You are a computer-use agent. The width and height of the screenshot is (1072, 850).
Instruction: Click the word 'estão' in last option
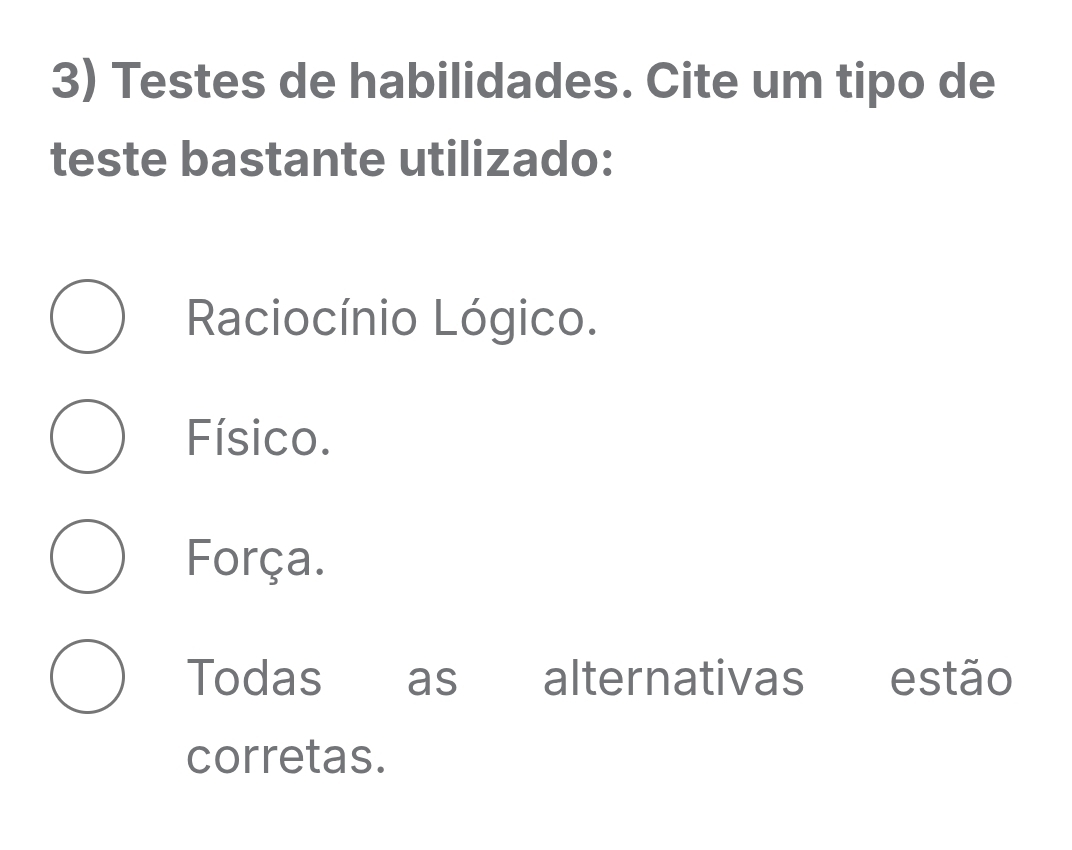(x=951, y=678)
